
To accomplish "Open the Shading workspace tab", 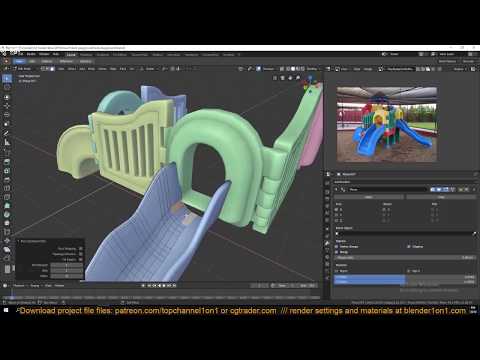I will [x=157, y=55].
